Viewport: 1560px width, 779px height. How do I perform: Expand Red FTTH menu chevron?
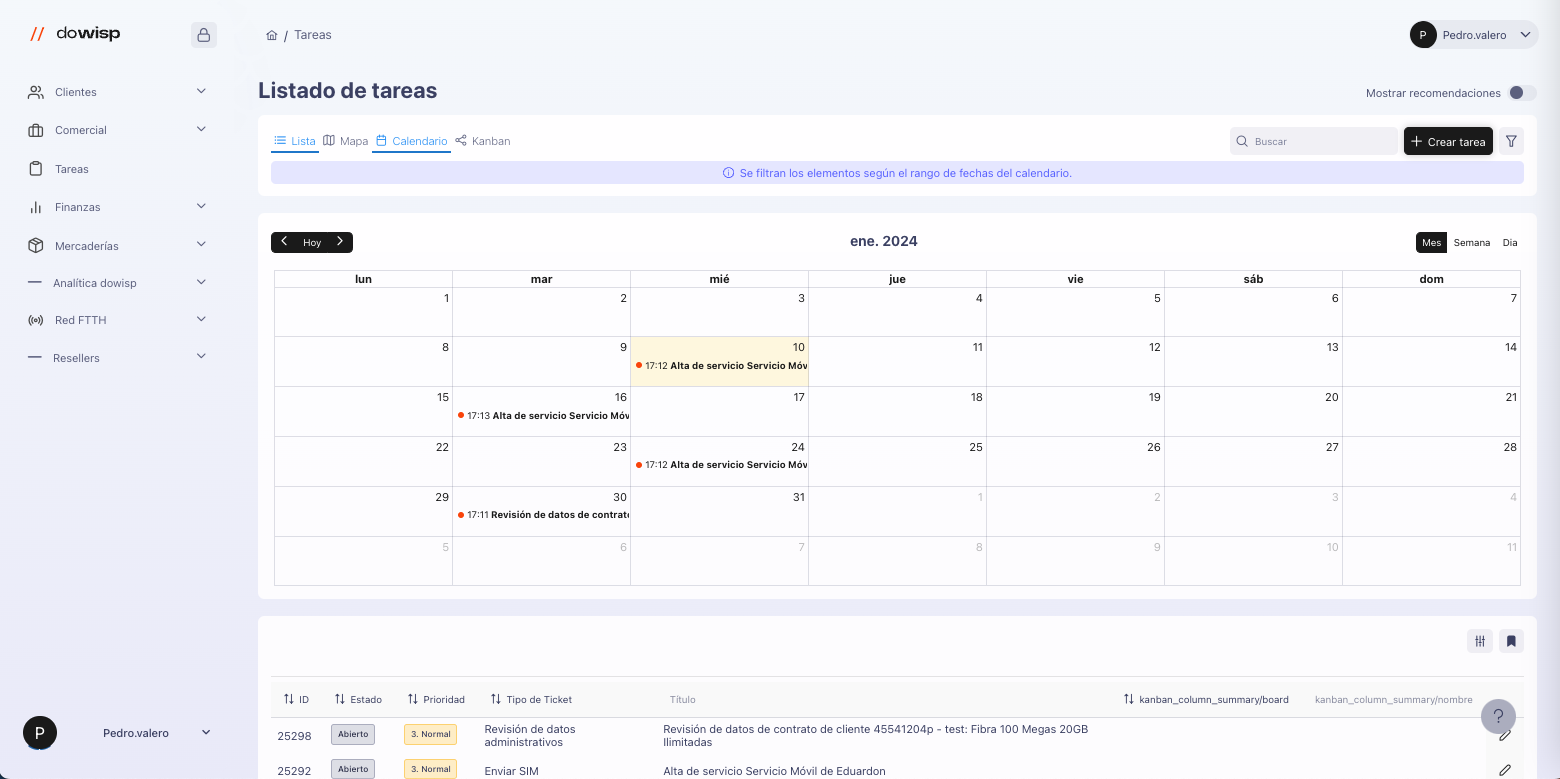click(x=201, y=319)
